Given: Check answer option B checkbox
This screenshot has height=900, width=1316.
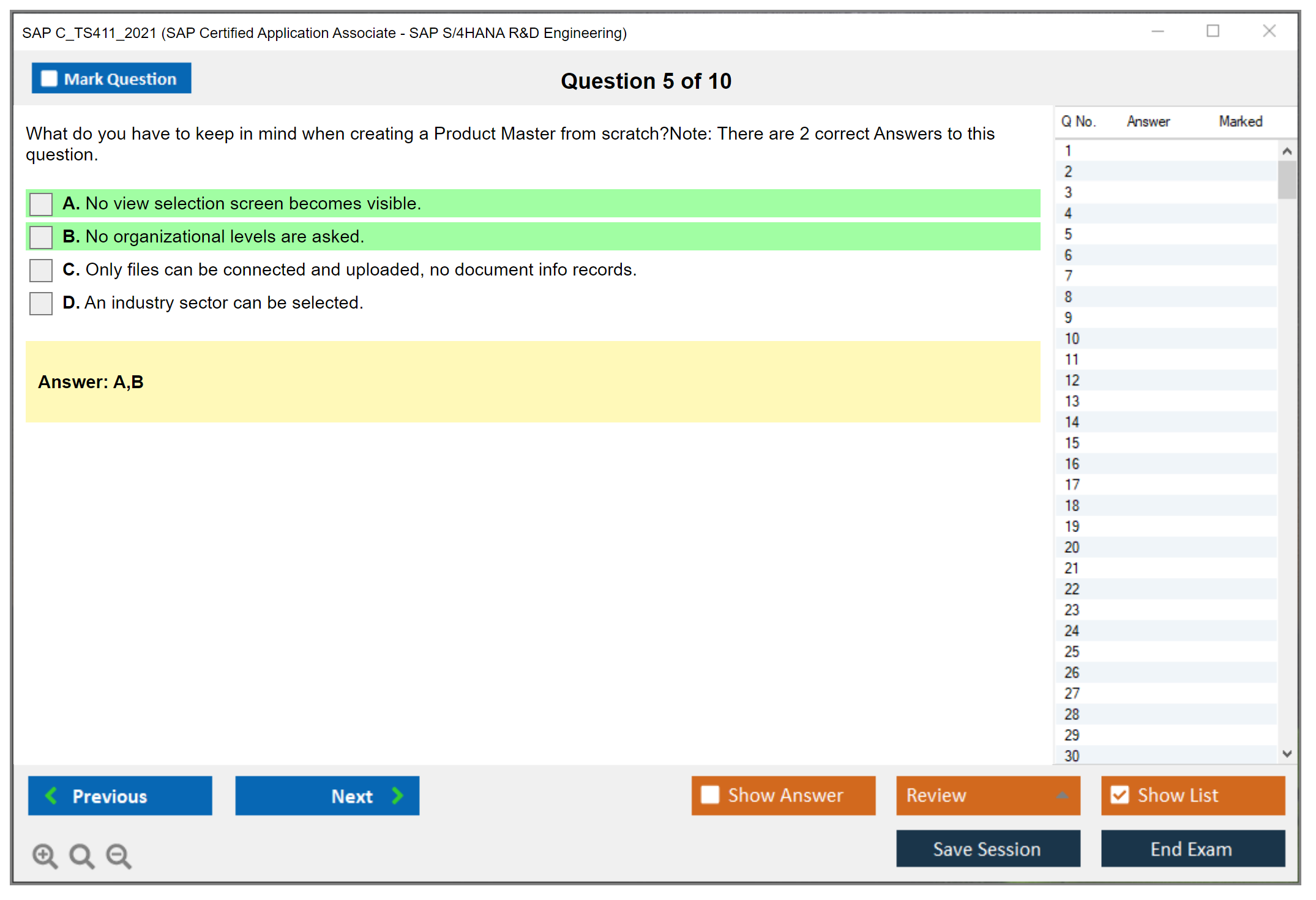Looking at the screenshot, I should pos(41,237).
